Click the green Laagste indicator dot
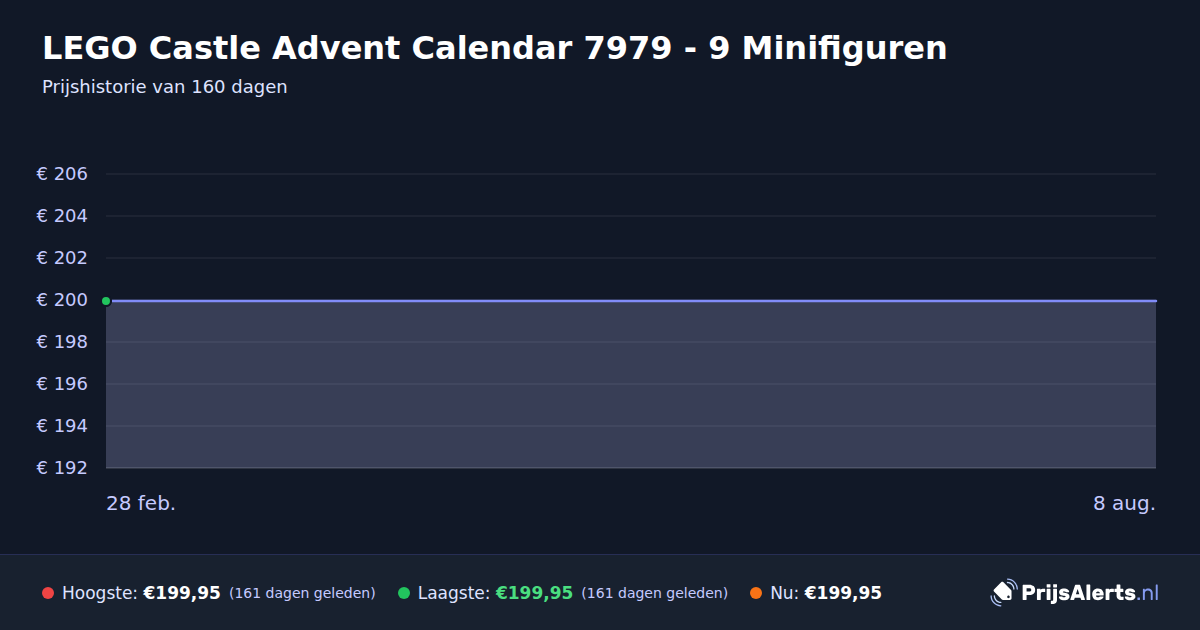The height and width of the screenshot is (630, 1200). point(404,593)
